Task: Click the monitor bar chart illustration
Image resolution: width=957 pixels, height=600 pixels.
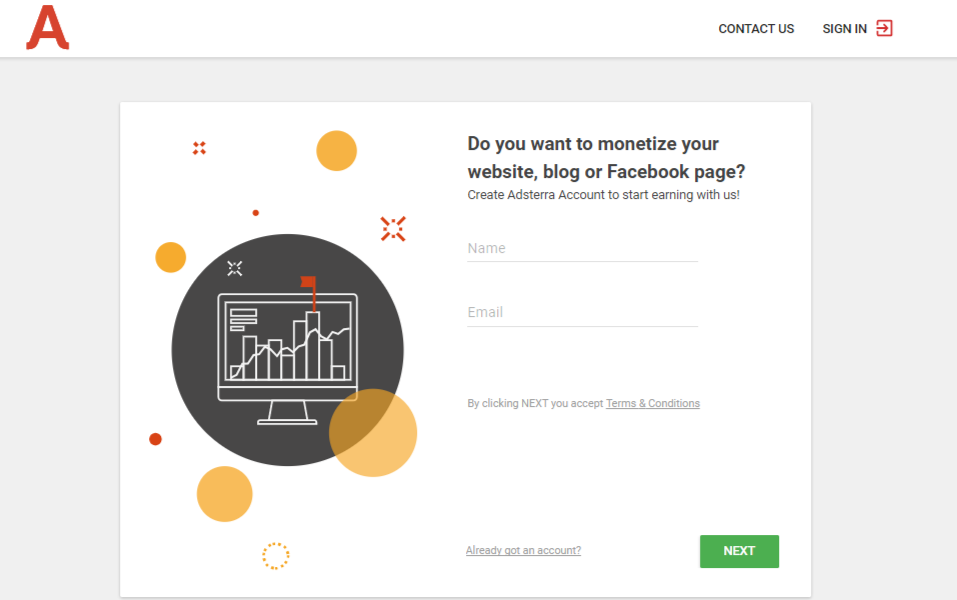Action: (287, 347)
